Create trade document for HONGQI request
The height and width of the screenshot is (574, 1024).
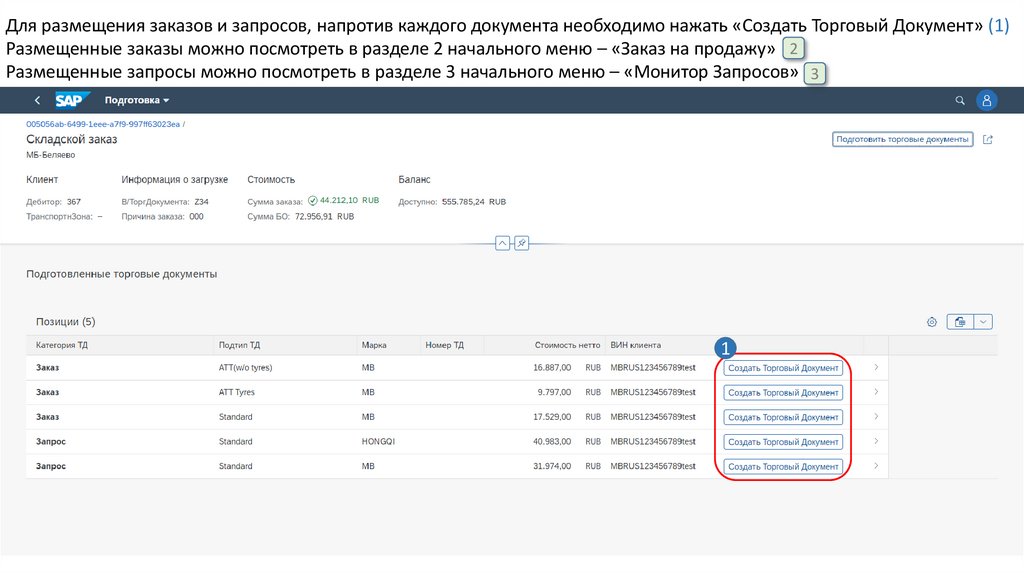tap(783, 441)
